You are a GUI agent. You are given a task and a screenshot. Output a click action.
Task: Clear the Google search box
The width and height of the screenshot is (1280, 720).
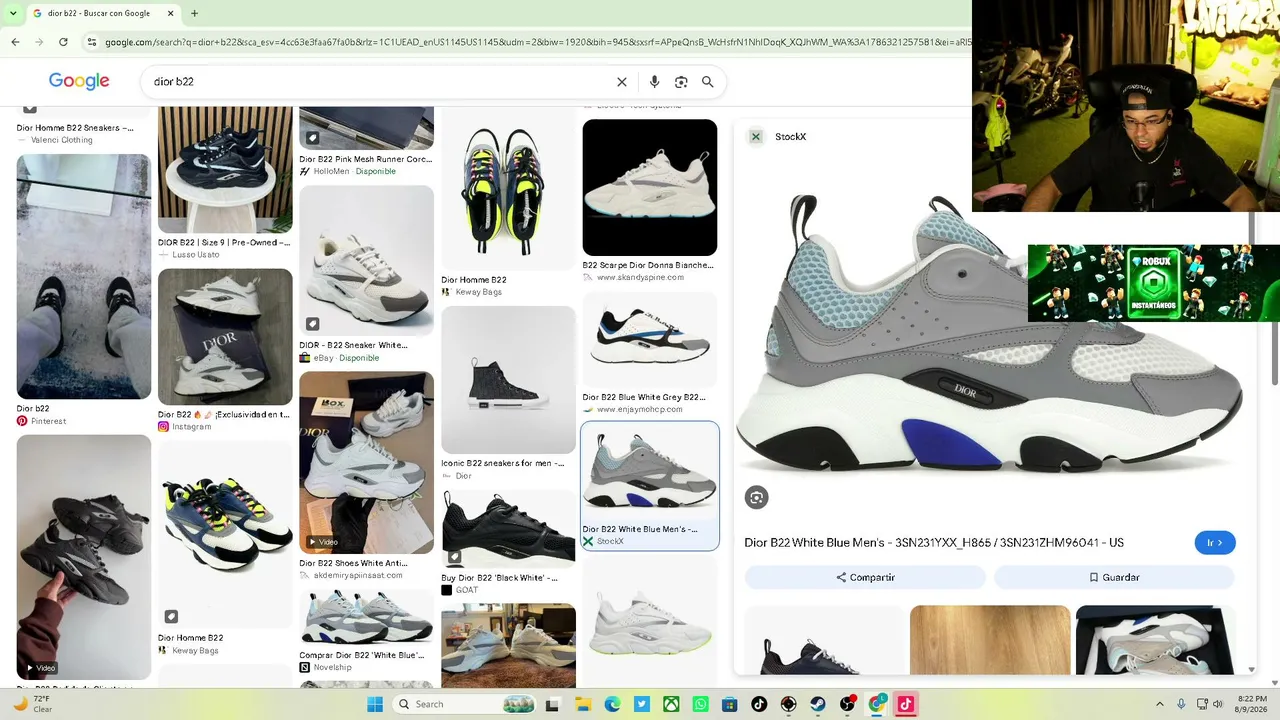(x=622, y=82)
